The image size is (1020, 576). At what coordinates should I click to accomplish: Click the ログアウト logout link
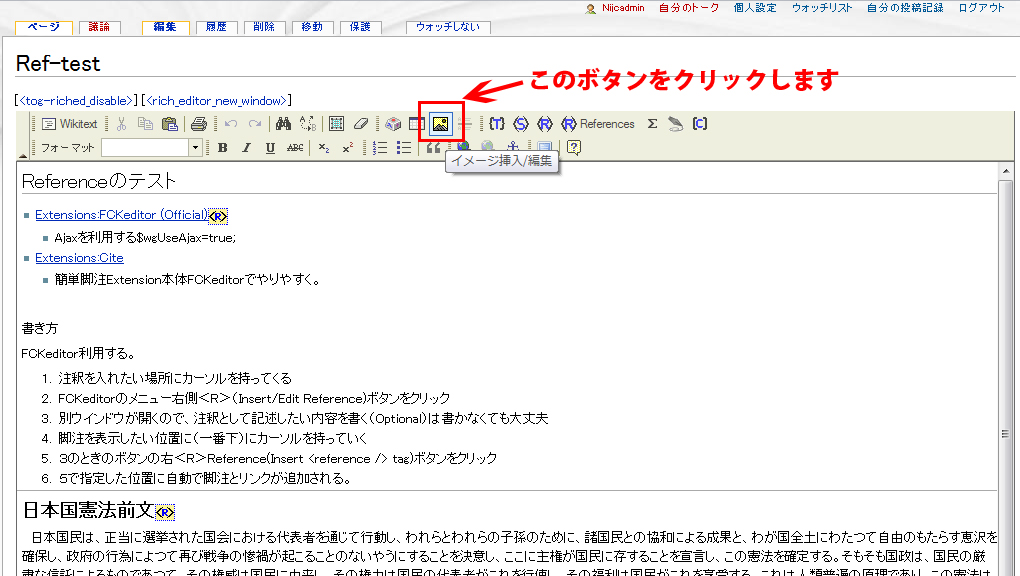[x=981, y=8]
